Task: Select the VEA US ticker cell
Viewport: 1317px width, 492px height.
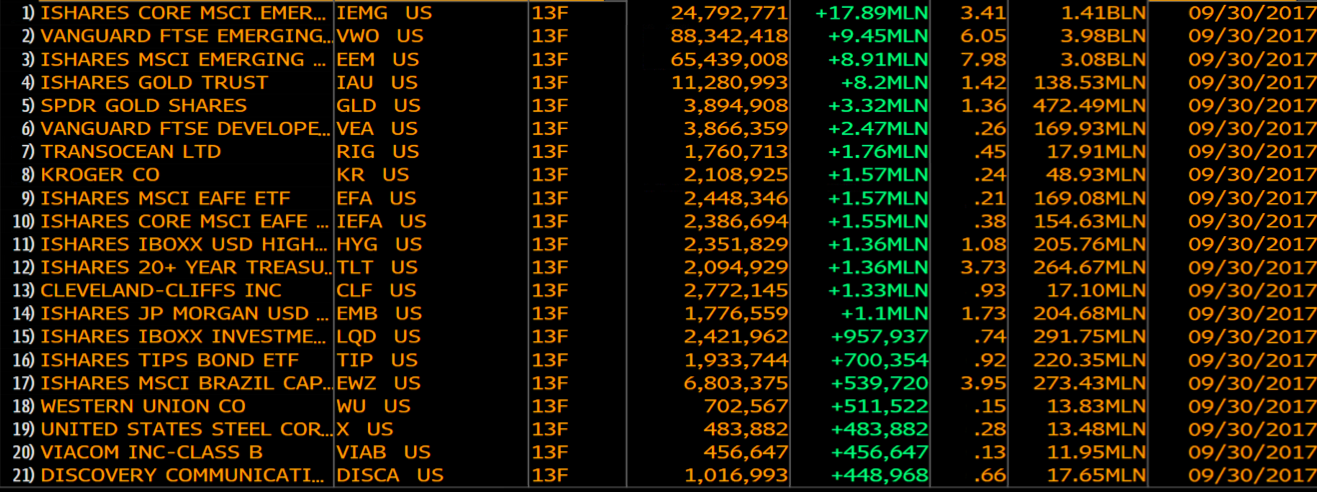Action: tap(377, 128)
